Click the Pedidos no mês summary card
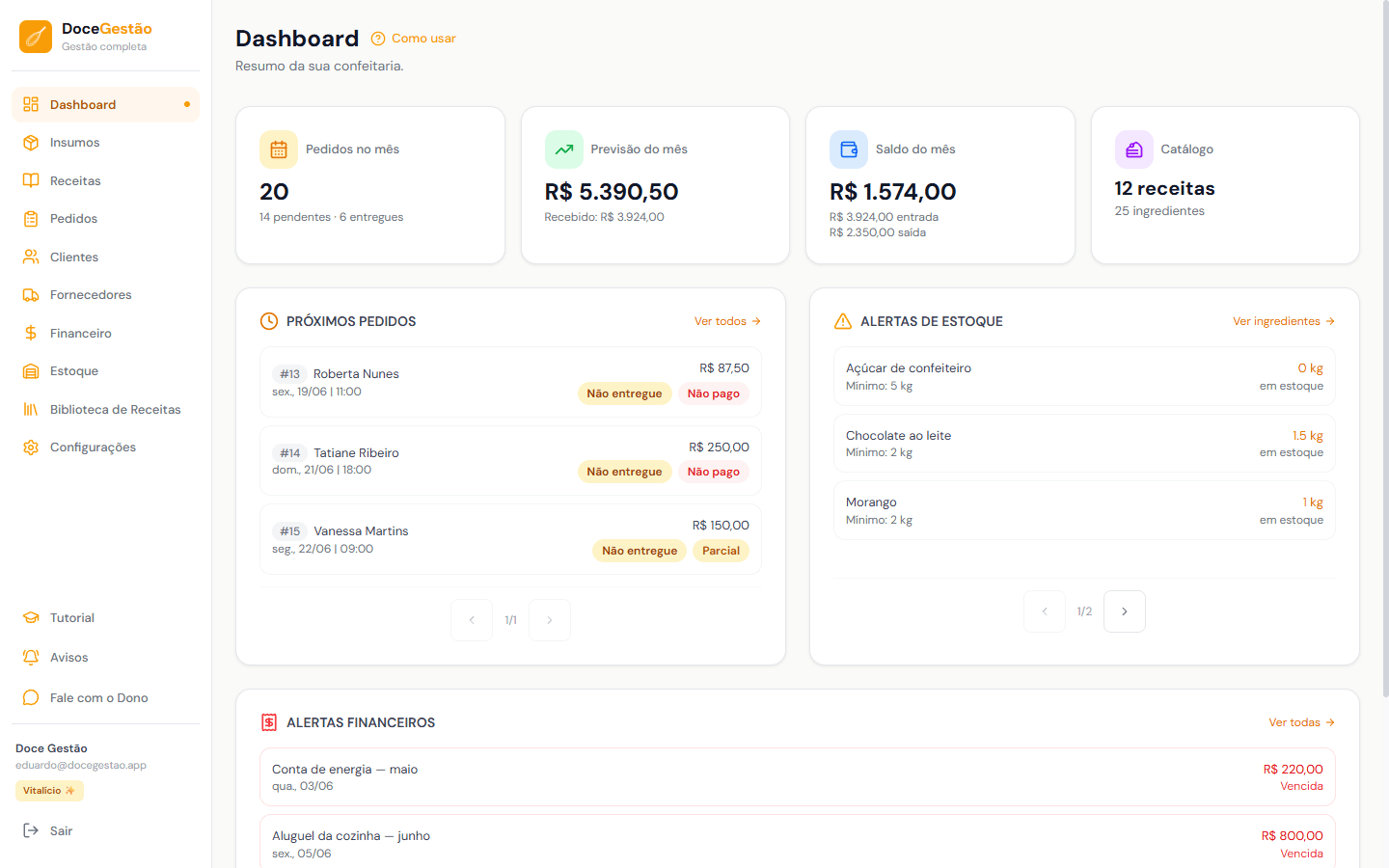Viewport: 1389px width, 868px height. pyautogui.click(x=370, y=185)
